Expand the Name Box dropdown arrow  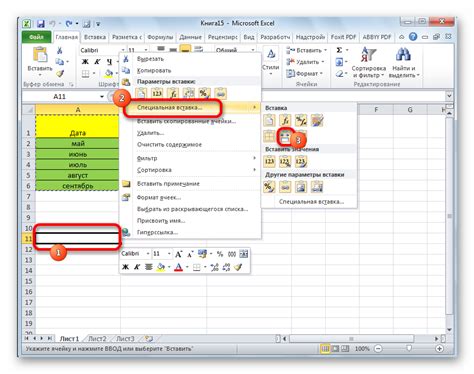pyautogui.click(x=102, y=97)
